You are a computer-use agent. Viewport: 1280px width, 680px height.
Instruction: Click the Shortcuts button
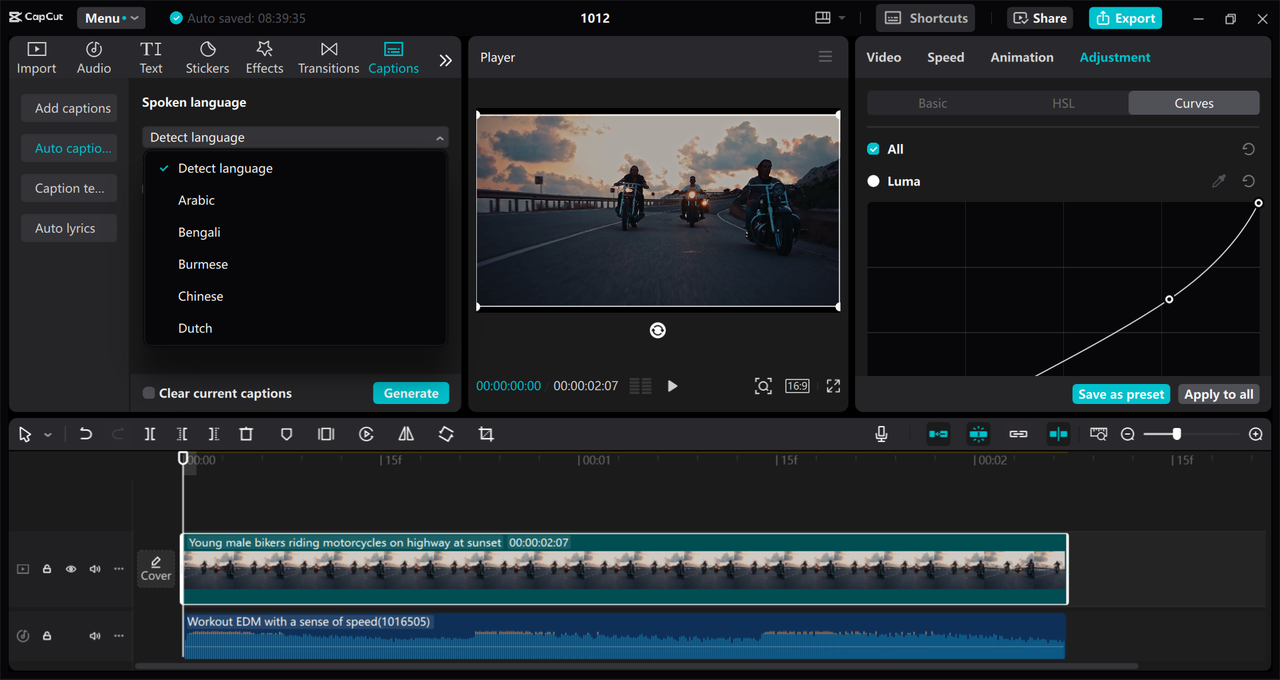coord(926,18)
